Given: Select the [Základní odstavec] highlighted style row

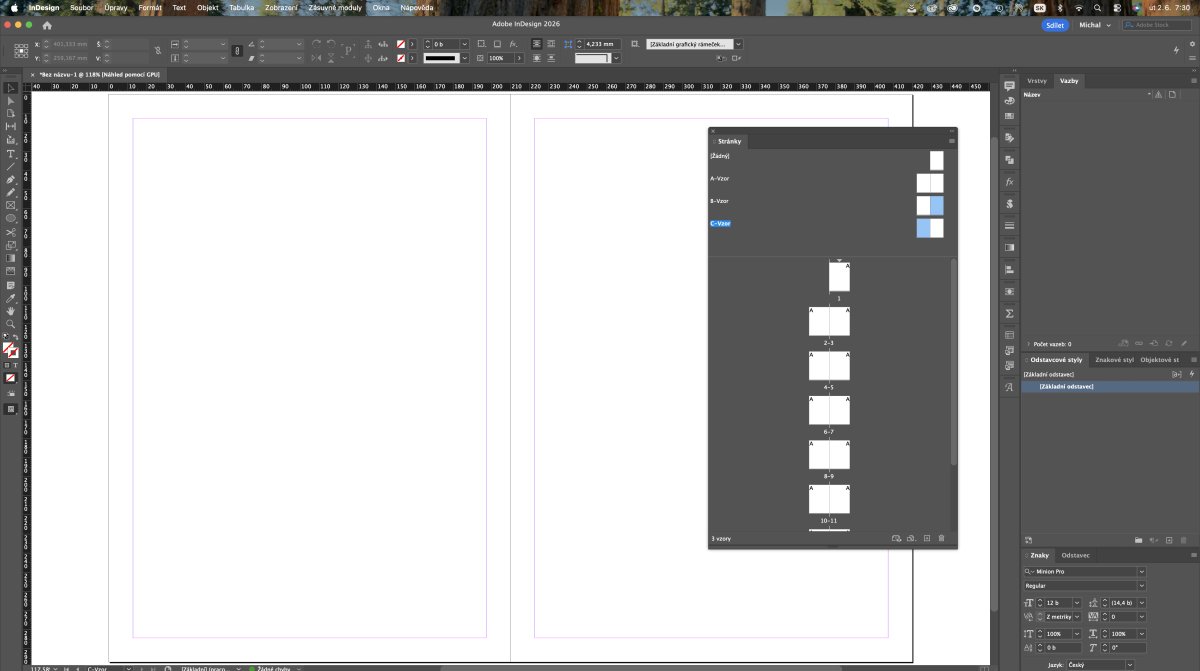Looking at the screenshot, I should point(1110,386).
